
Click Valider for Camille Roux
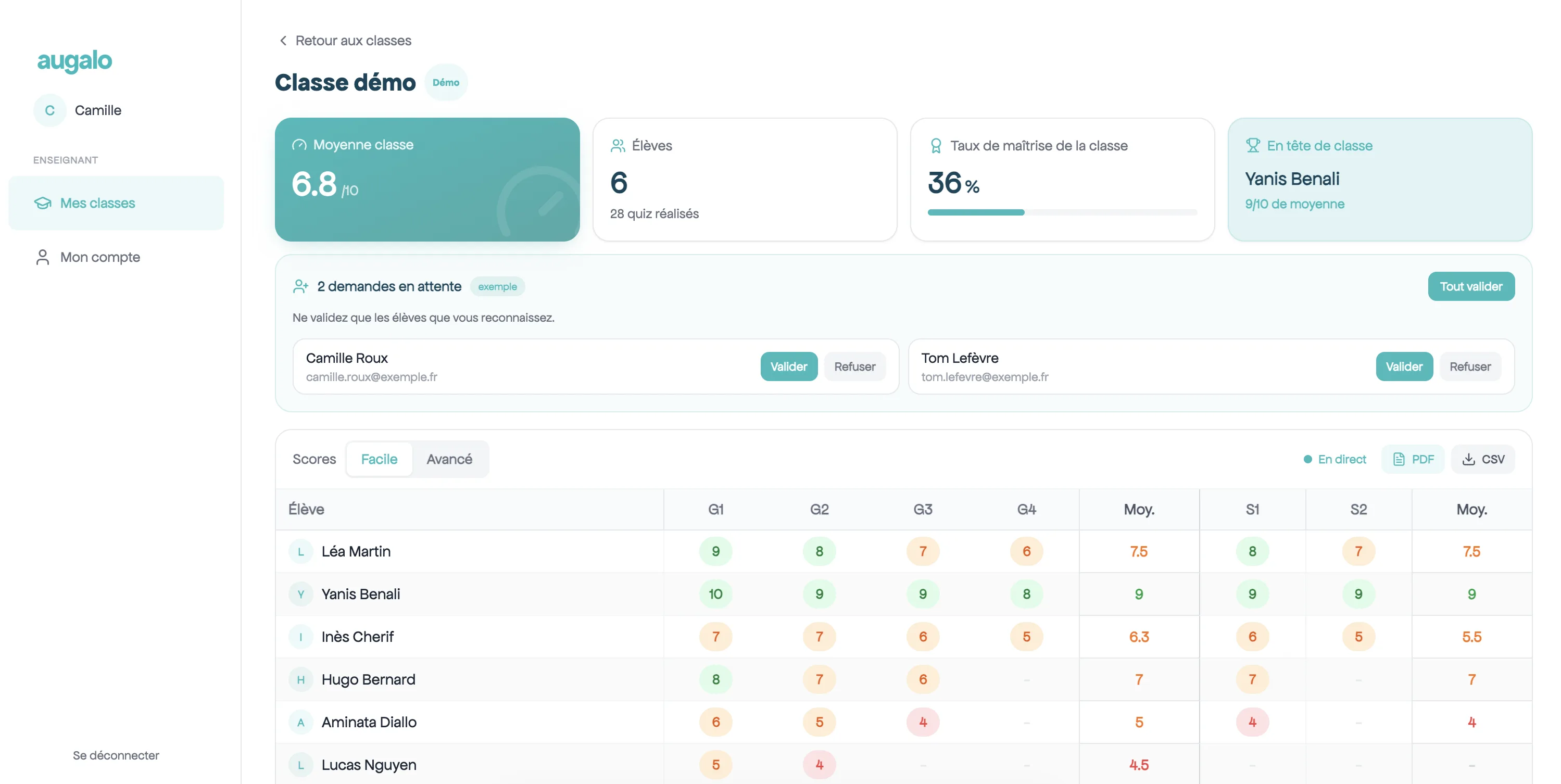(x=788, y=366)
